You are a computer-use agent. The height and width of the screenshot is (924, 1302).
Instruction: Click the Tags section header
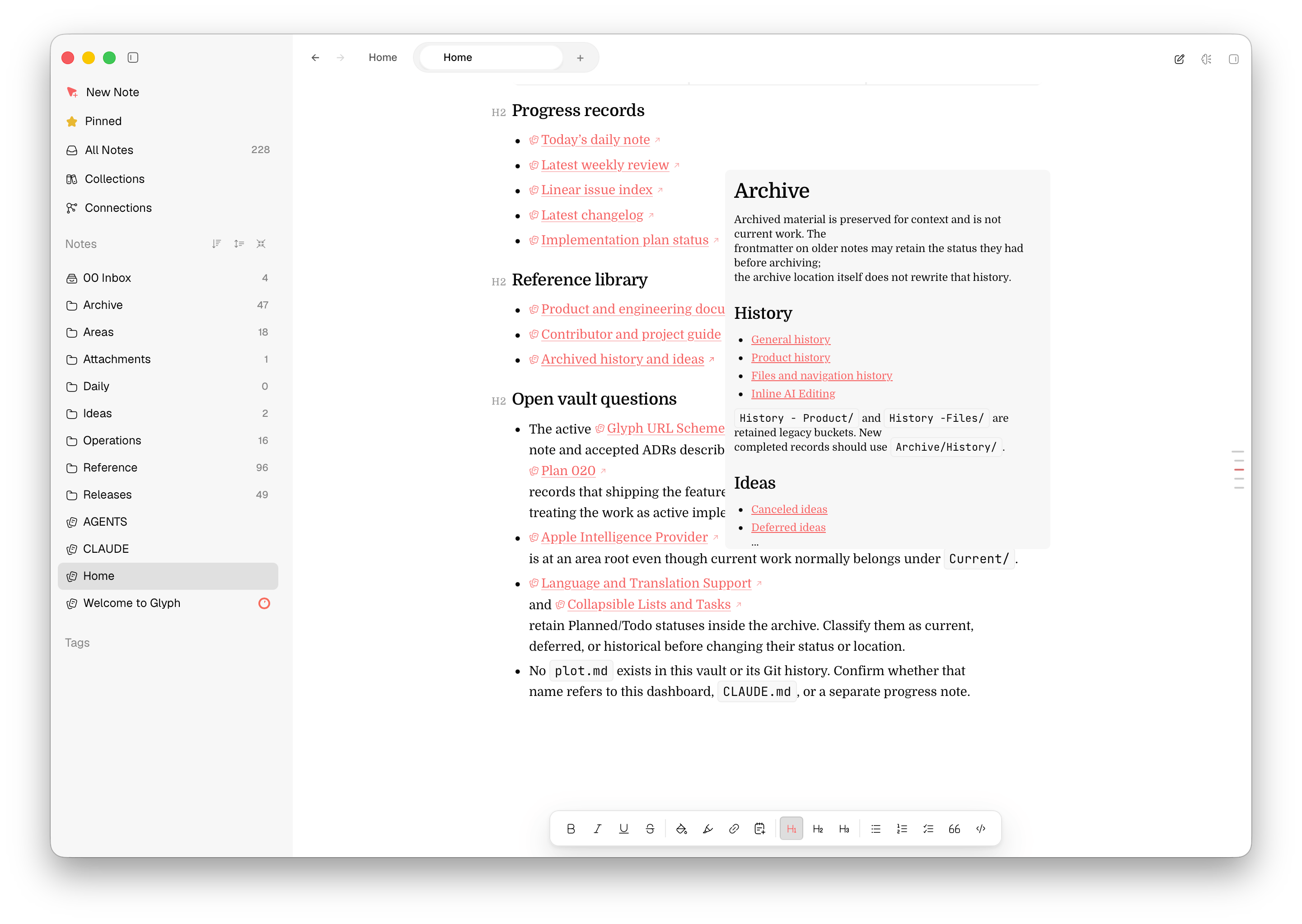click(77, 643)
